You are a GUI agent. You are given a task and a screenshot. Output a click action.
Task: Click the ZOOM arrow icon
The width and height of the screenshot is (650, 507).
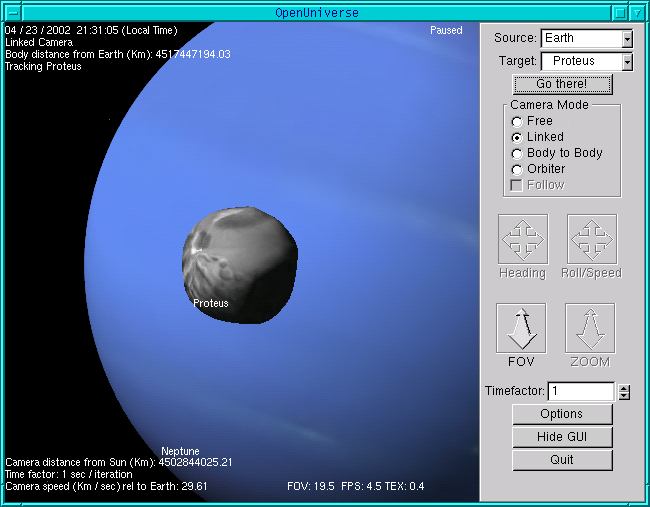click(590, 328)
